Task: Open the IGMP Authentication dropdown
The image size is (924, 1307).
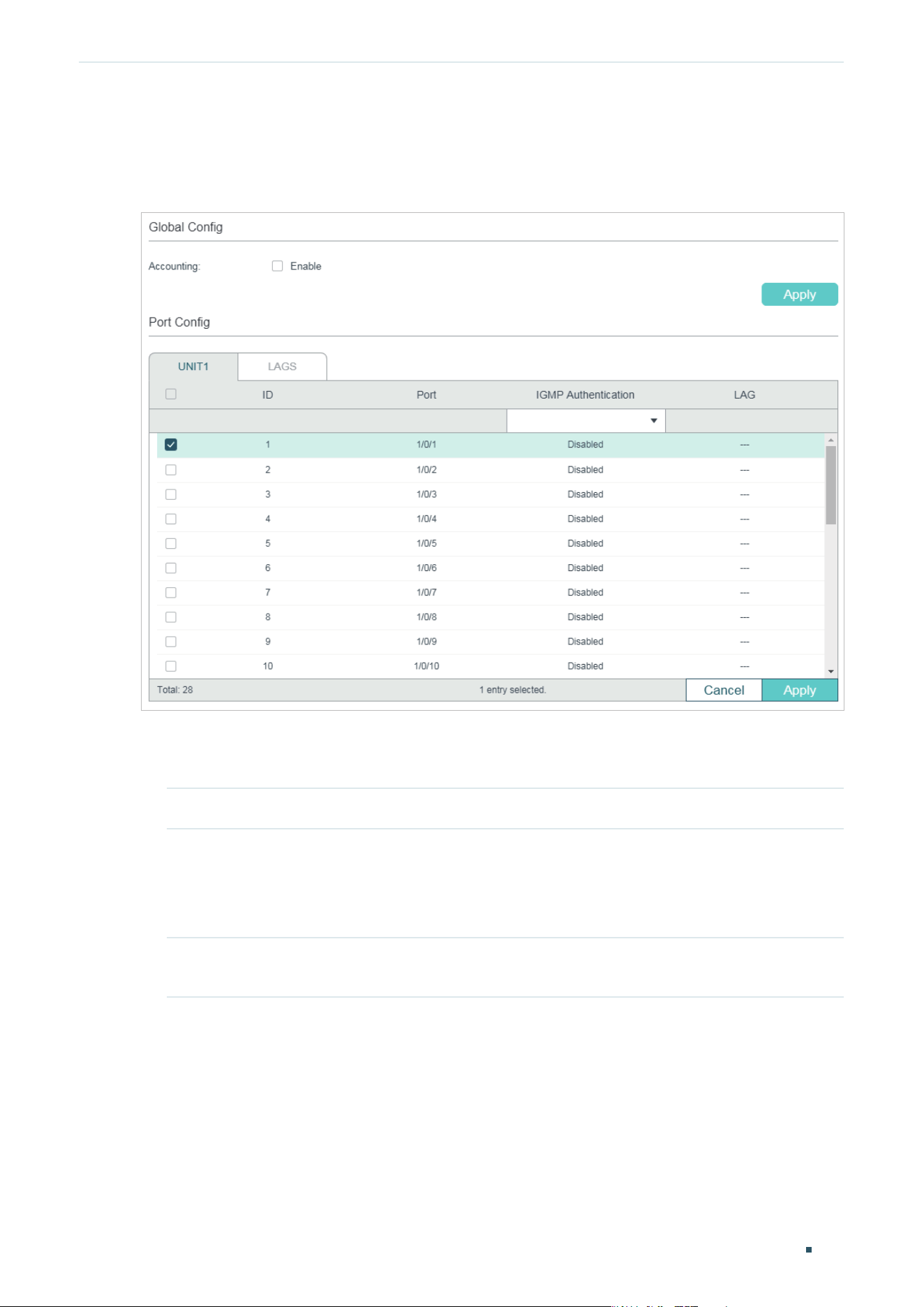Action: (586, 421)
